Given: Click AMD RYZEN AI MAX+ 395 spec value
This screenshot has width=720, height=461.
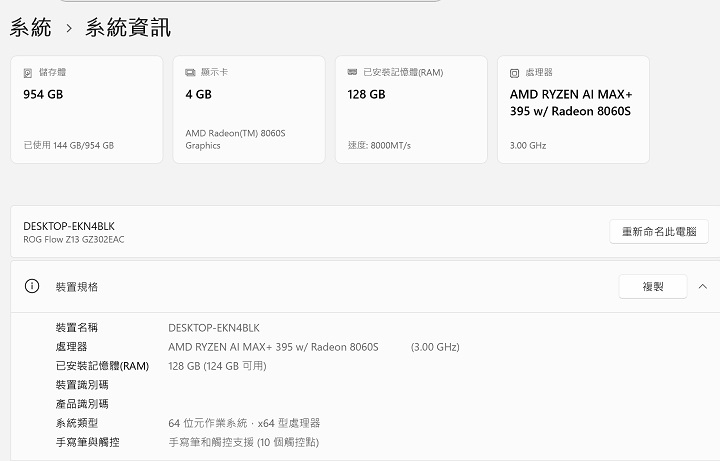Looking at the screenshot, I should pos(273,347).
